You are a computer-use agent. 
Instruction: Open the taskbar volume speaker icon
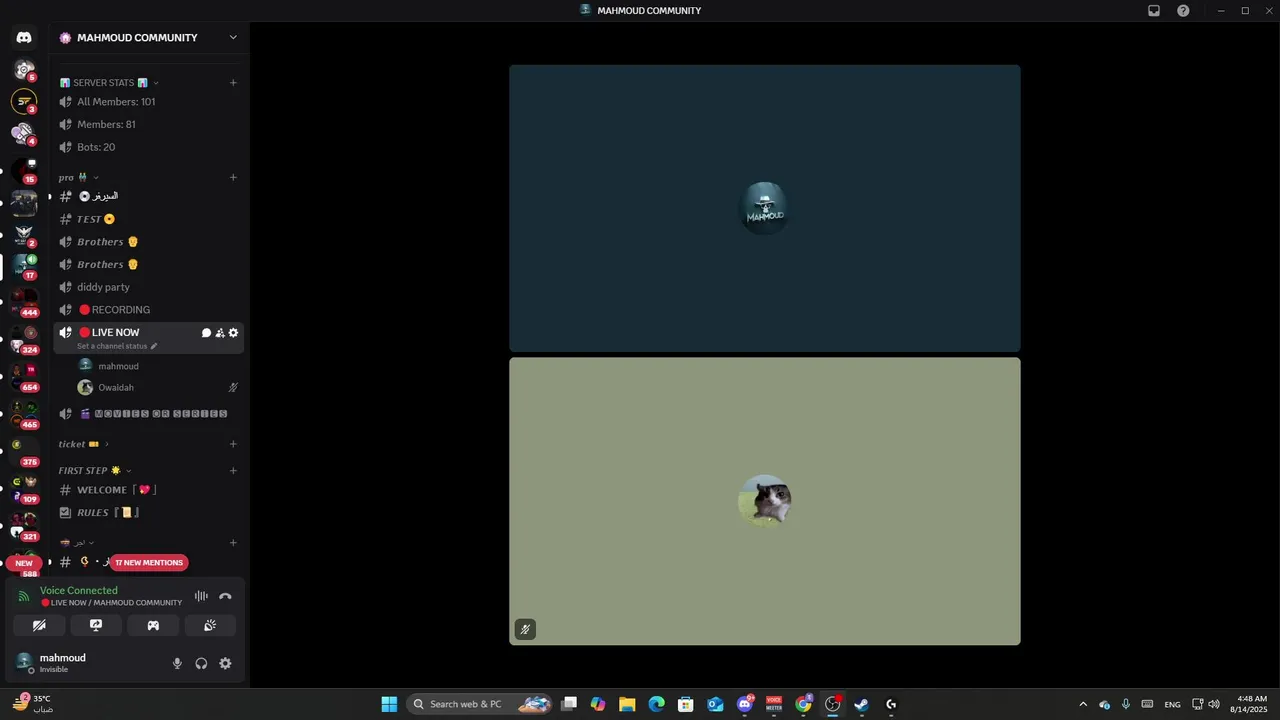1214,704
